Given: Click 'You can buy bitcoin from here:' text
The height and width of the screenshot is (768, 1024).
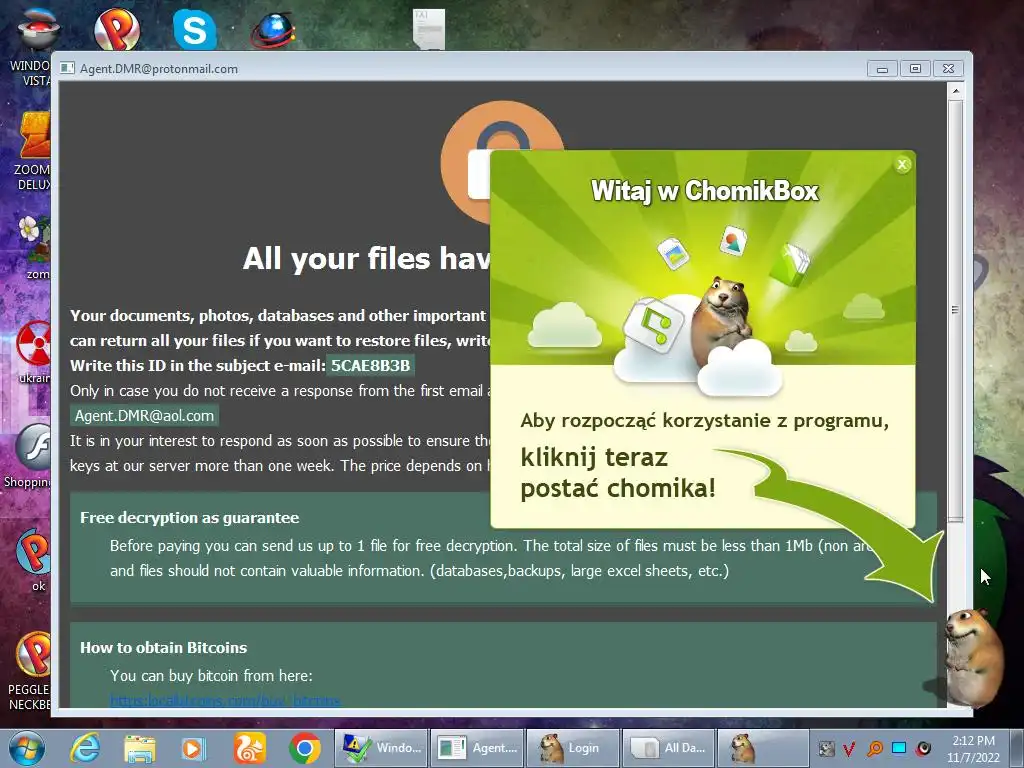Looking at the screenshot, I should pos(211,676).
